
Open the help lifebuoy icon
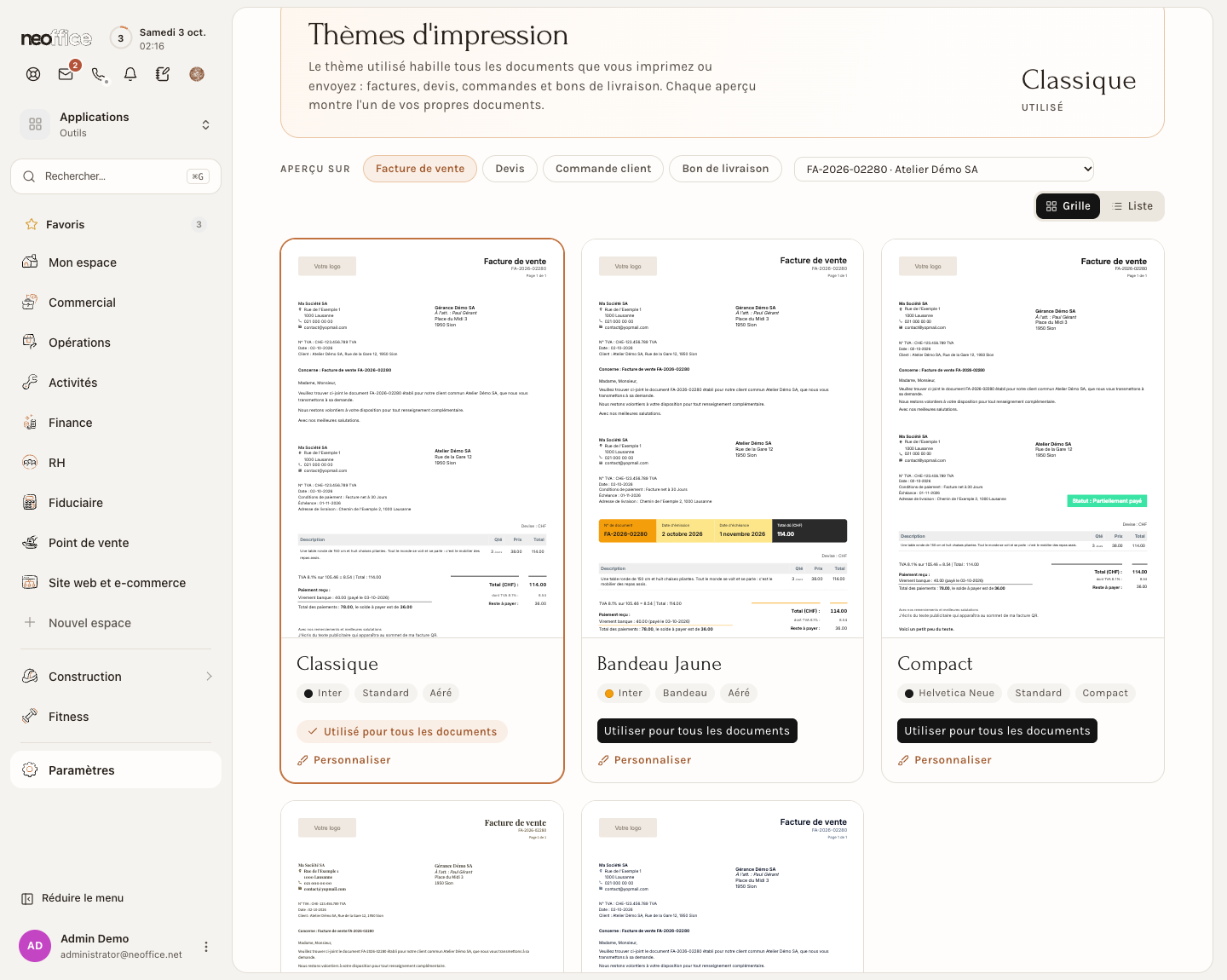tap(33, 74)
